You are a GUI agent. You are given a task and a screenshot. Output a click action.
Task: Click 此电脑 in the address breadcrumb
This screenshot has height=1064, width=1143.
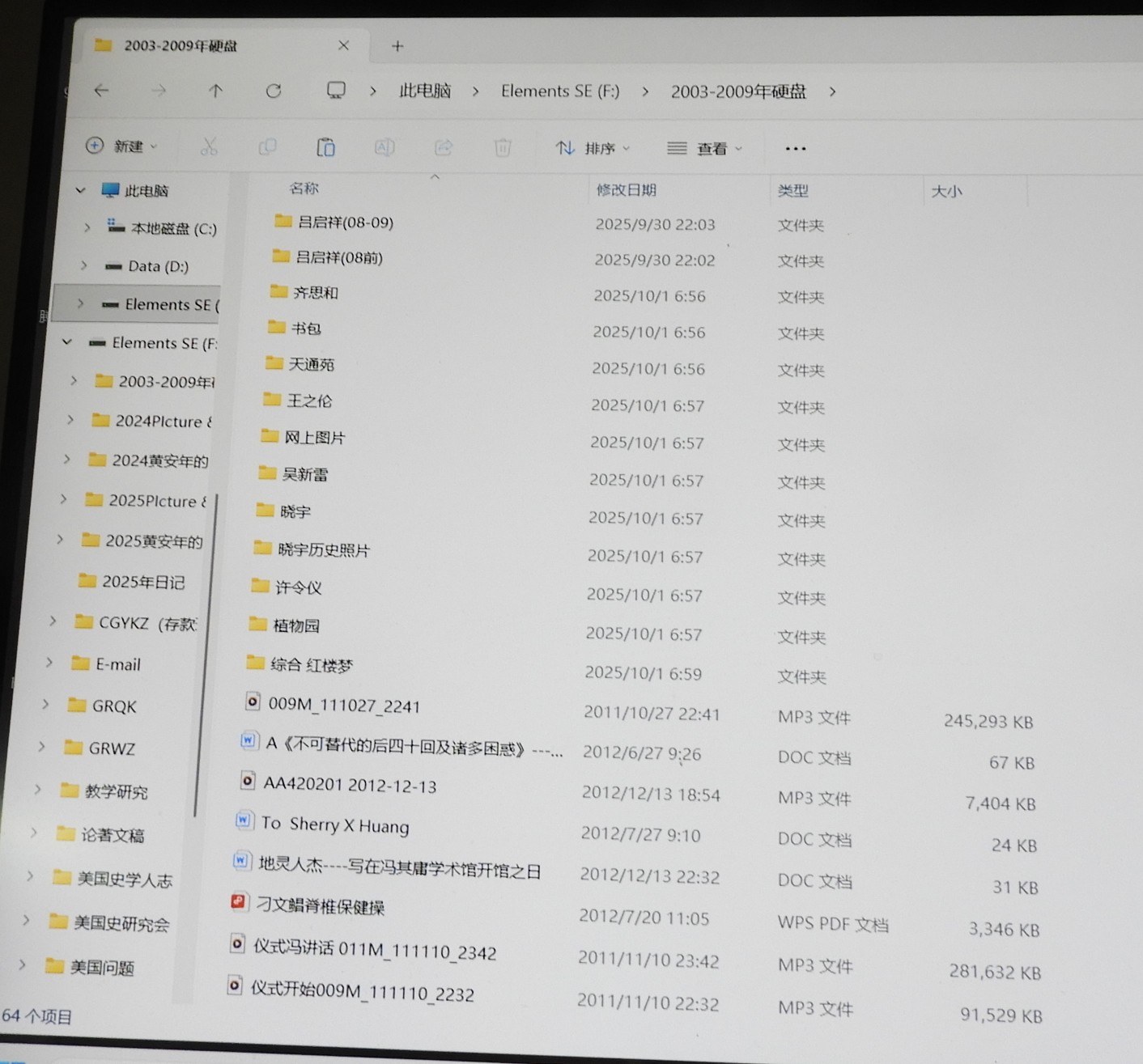click(x=425, y=91)
